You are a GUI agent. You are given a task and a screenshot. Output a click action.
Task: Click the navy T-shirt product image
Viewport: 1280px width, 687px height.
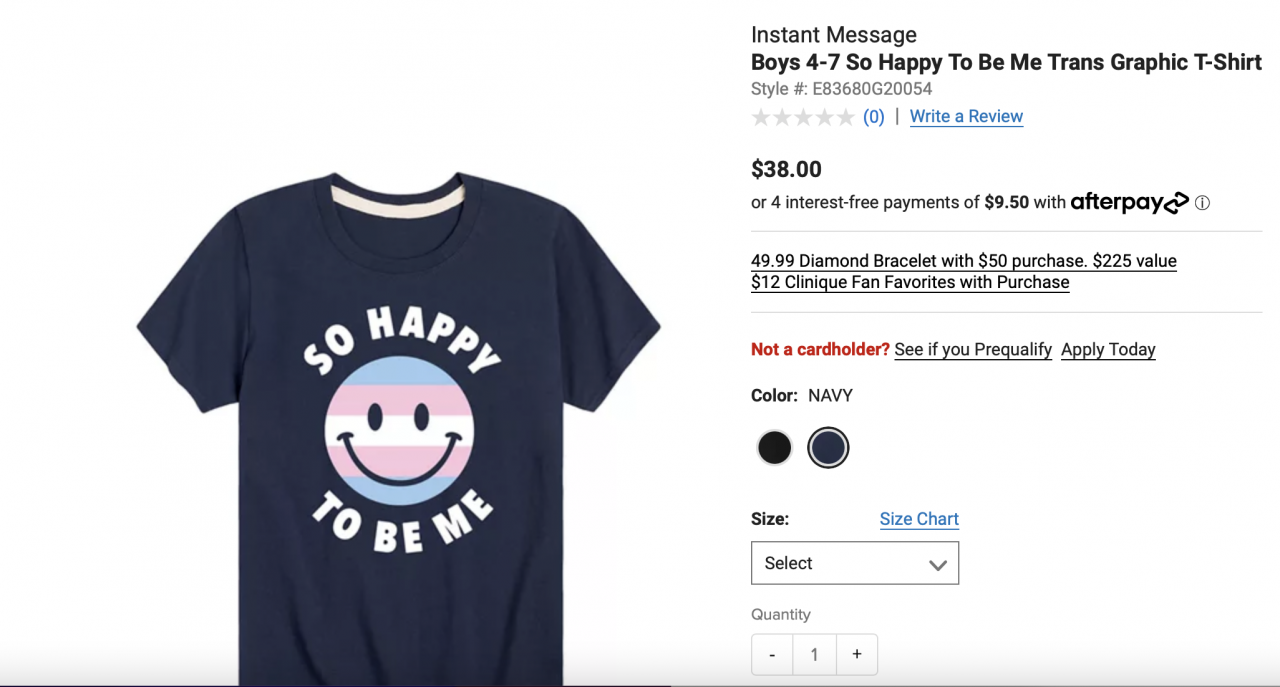click(x=399, y=428)
